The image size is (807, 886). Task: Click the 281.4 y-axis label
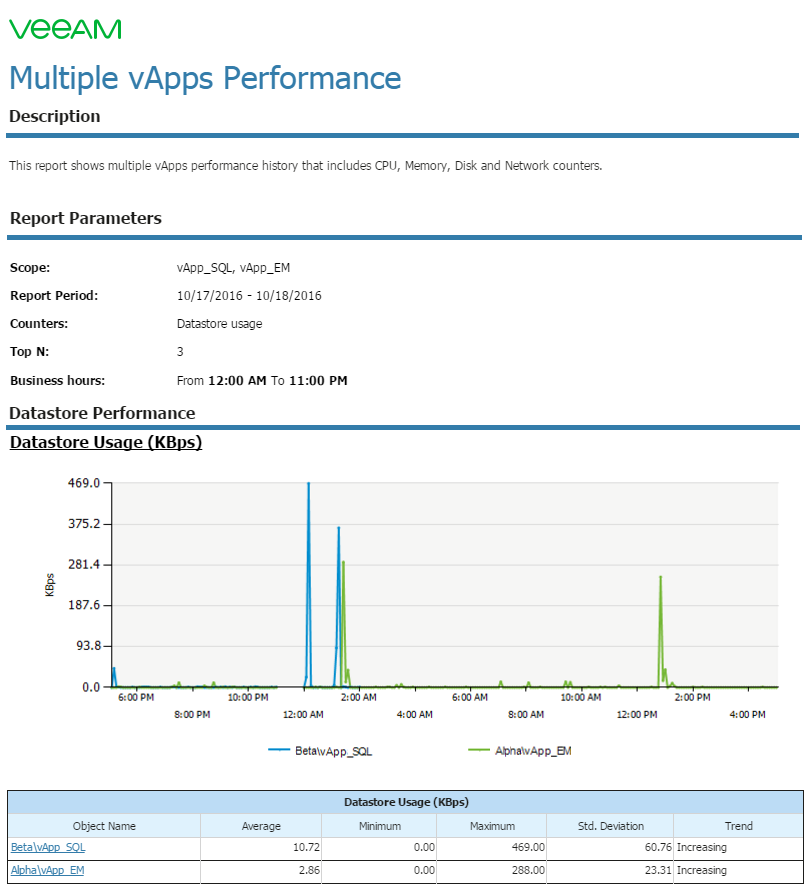[x=84, y=564]
